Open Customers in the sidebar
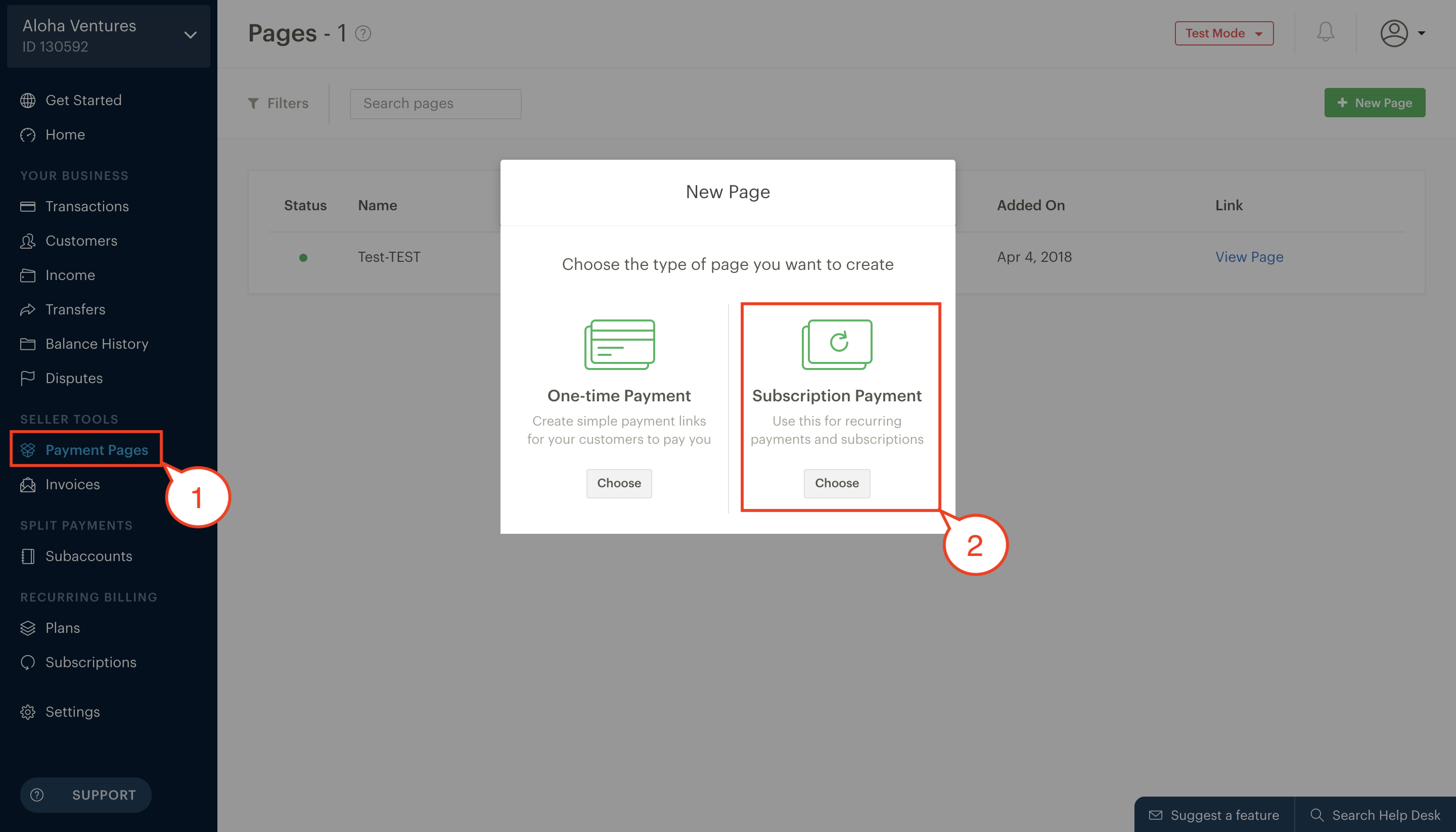Screen dimensions: 1456x832 tap(69, 241)
